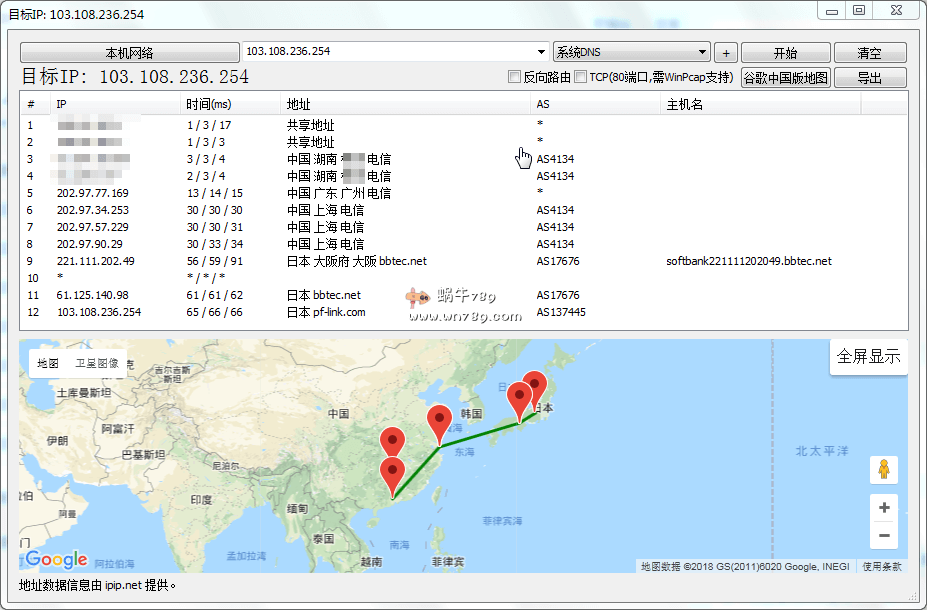Switch map to 地图 view
This screenshot has width=927, height=610.
coord(48,364)
